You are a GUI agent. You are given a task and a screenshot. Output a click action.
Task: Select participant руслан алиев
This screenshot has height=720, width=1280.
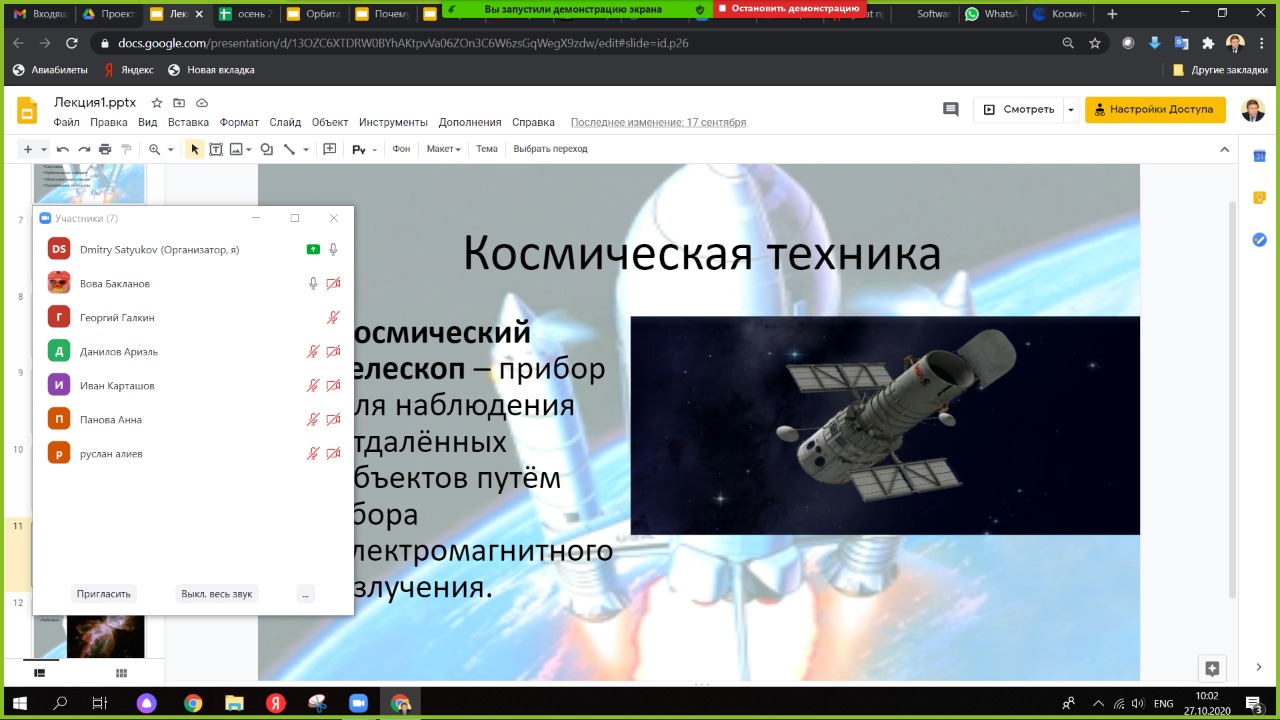pos(193,453)
